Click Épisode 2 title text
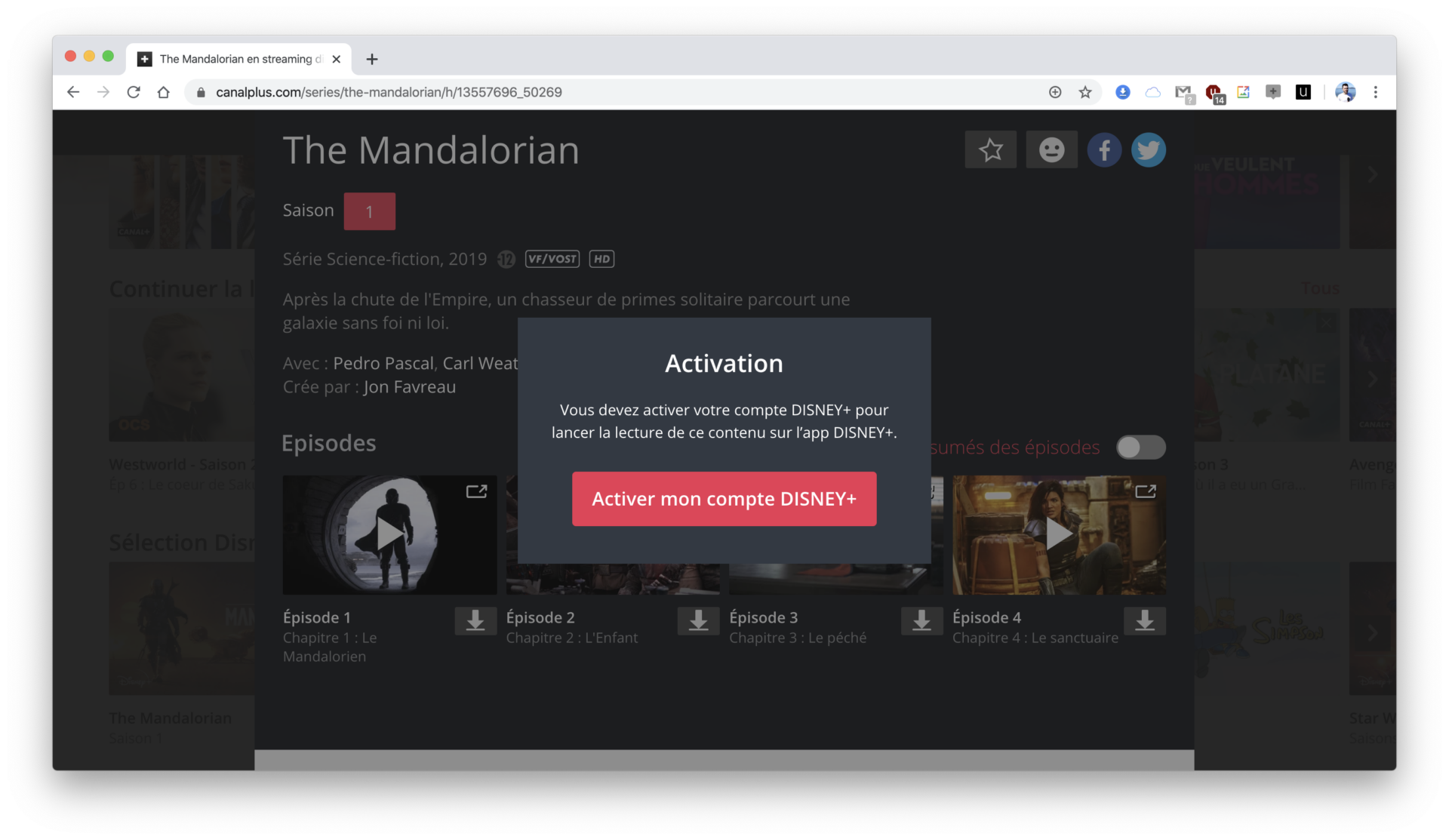This screenshot has height=840, width=1449. point(540,617)
